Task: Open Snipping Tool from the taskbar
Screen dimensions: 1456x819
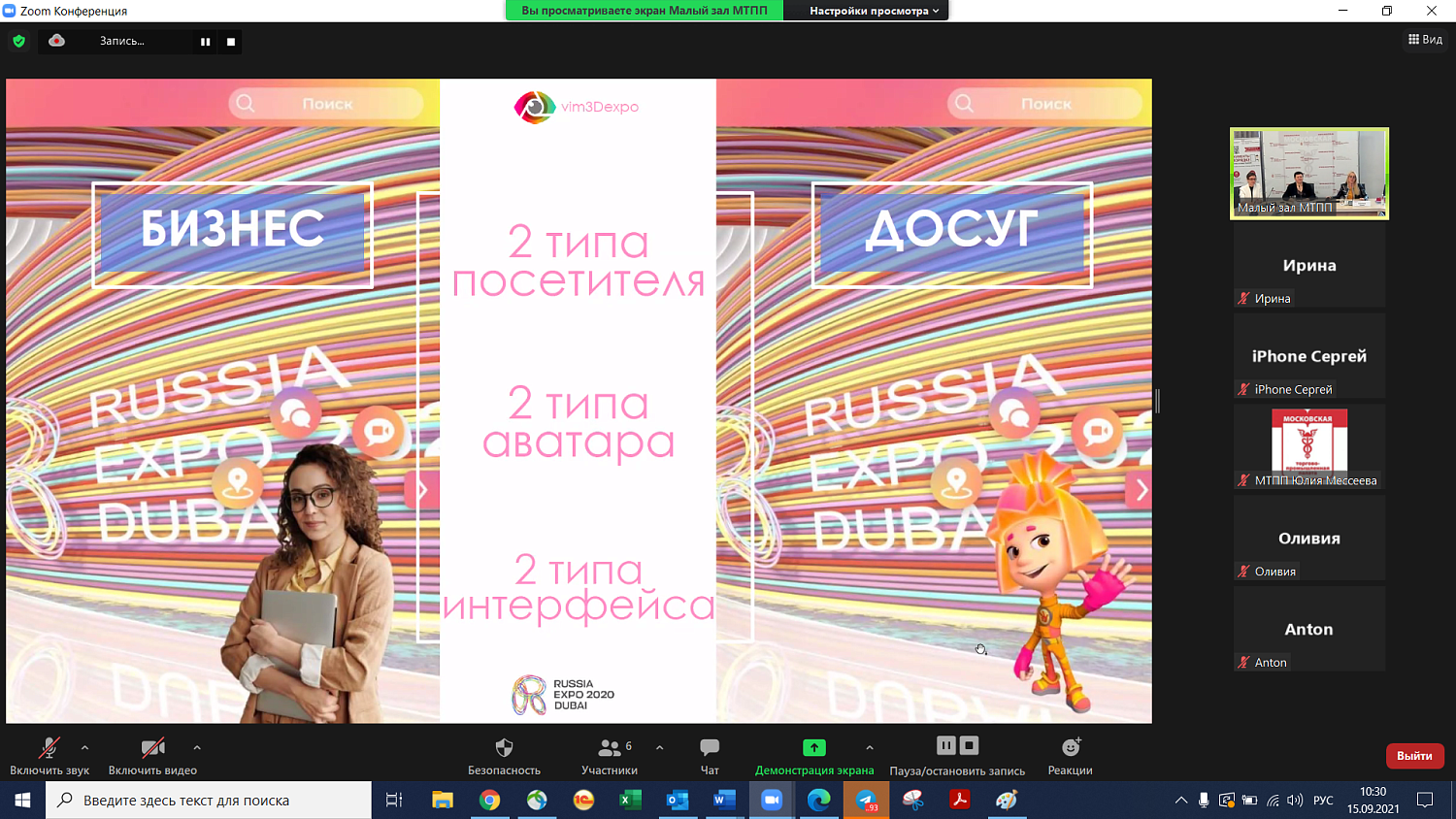Action: pyautogui.click(x=912, y=801)
